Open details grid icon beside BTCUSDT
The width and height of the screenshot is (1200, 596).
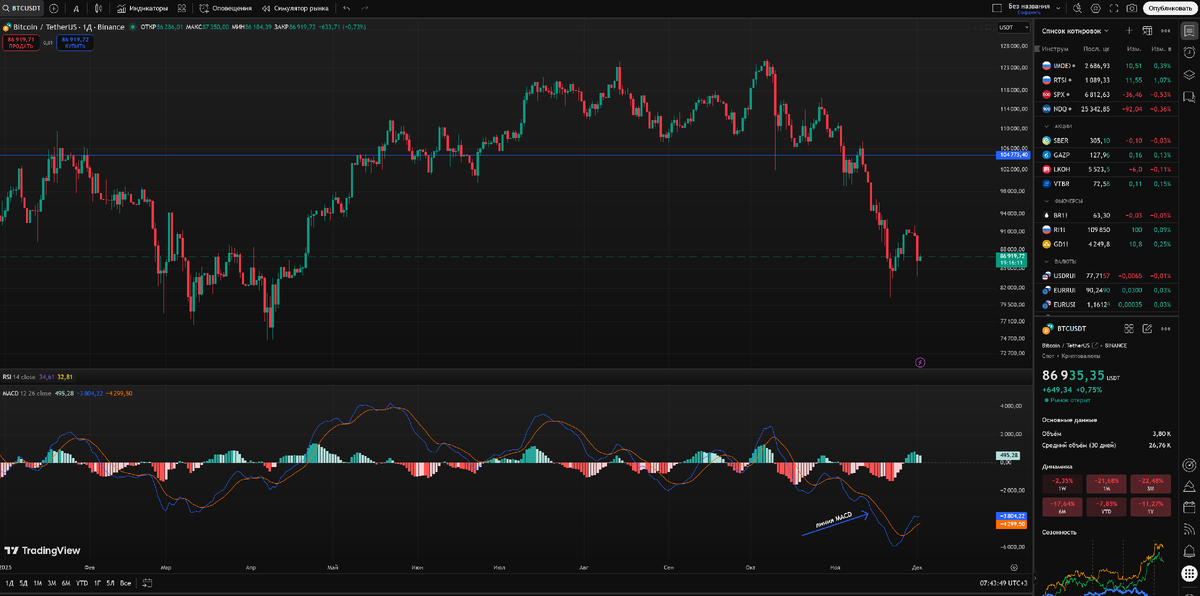(1129, 328)
